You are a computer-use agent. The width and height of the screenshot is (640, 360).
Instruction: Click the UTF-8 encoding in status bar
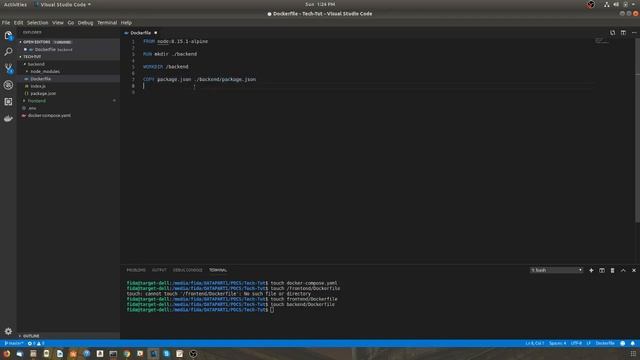click(576, 343)
